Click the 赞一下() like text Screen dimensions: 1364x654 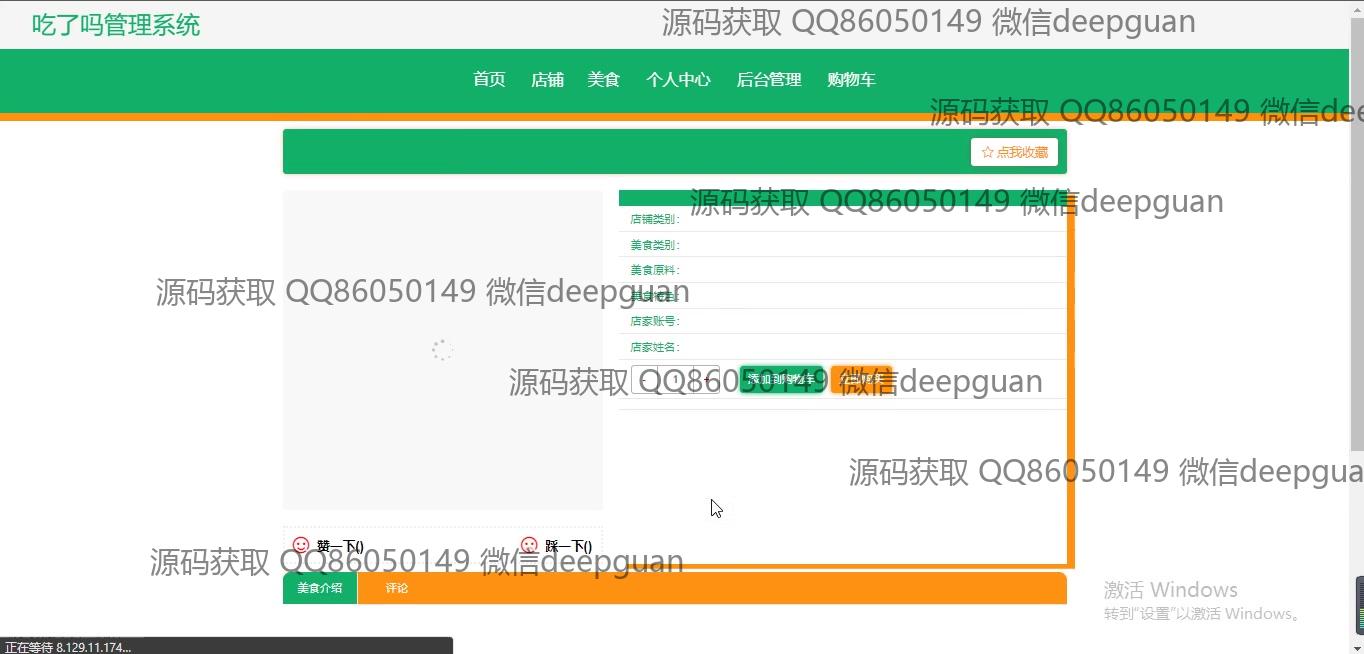click(x=340, y=546)
